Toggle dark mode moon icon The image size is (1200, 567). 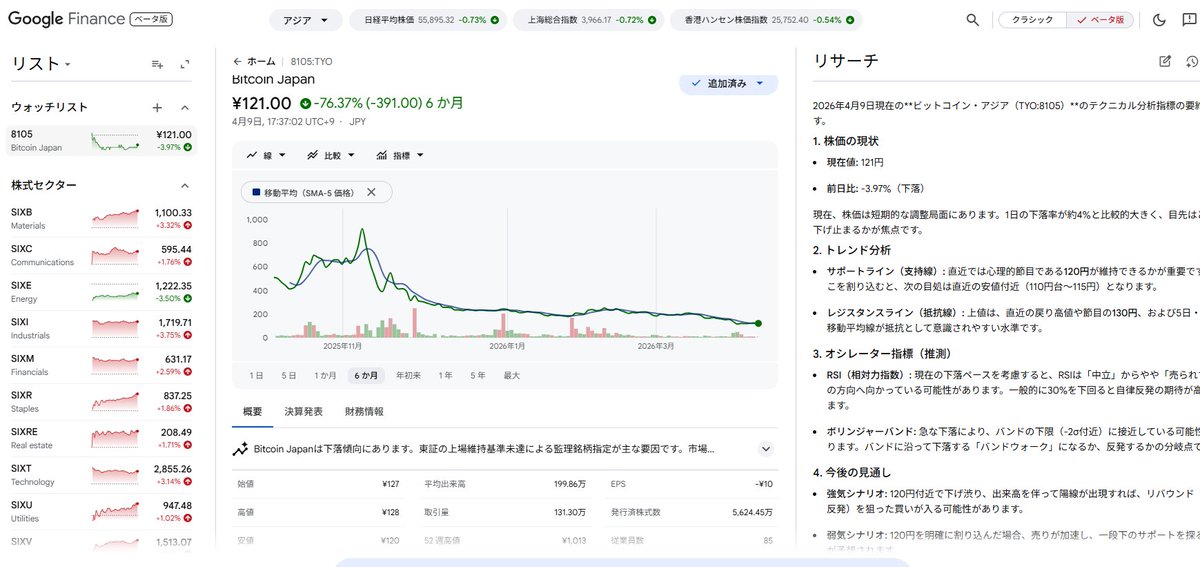point(1160,20)
